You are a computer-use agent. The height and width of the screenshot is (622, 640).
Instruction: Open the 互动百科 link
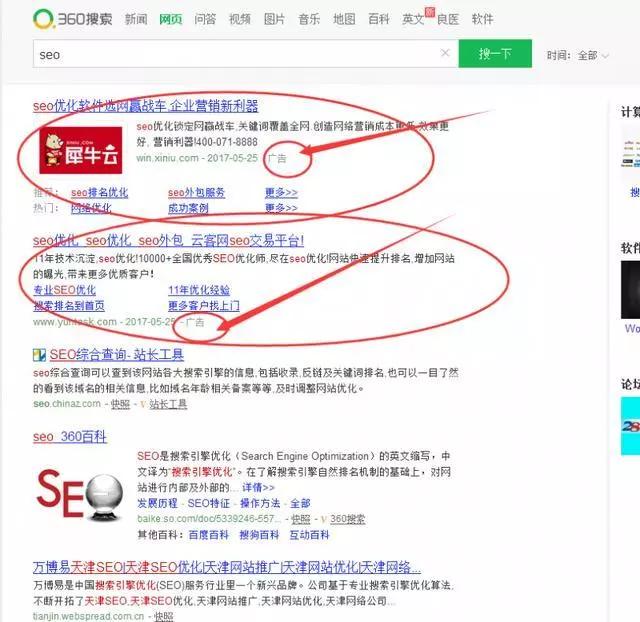[x=309, y=535]
